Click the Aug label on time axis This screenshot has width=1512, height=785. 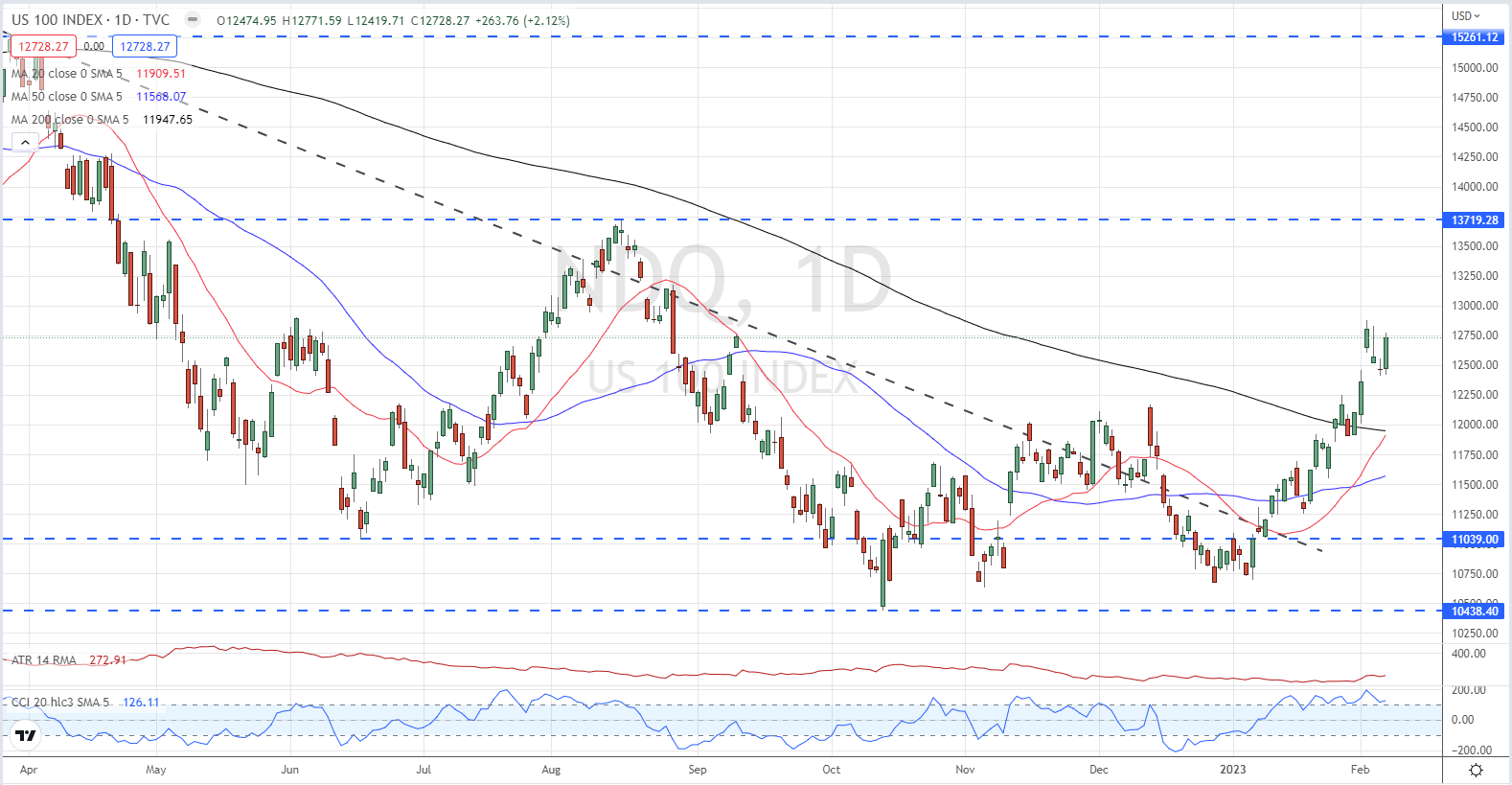tap(551, 770)
